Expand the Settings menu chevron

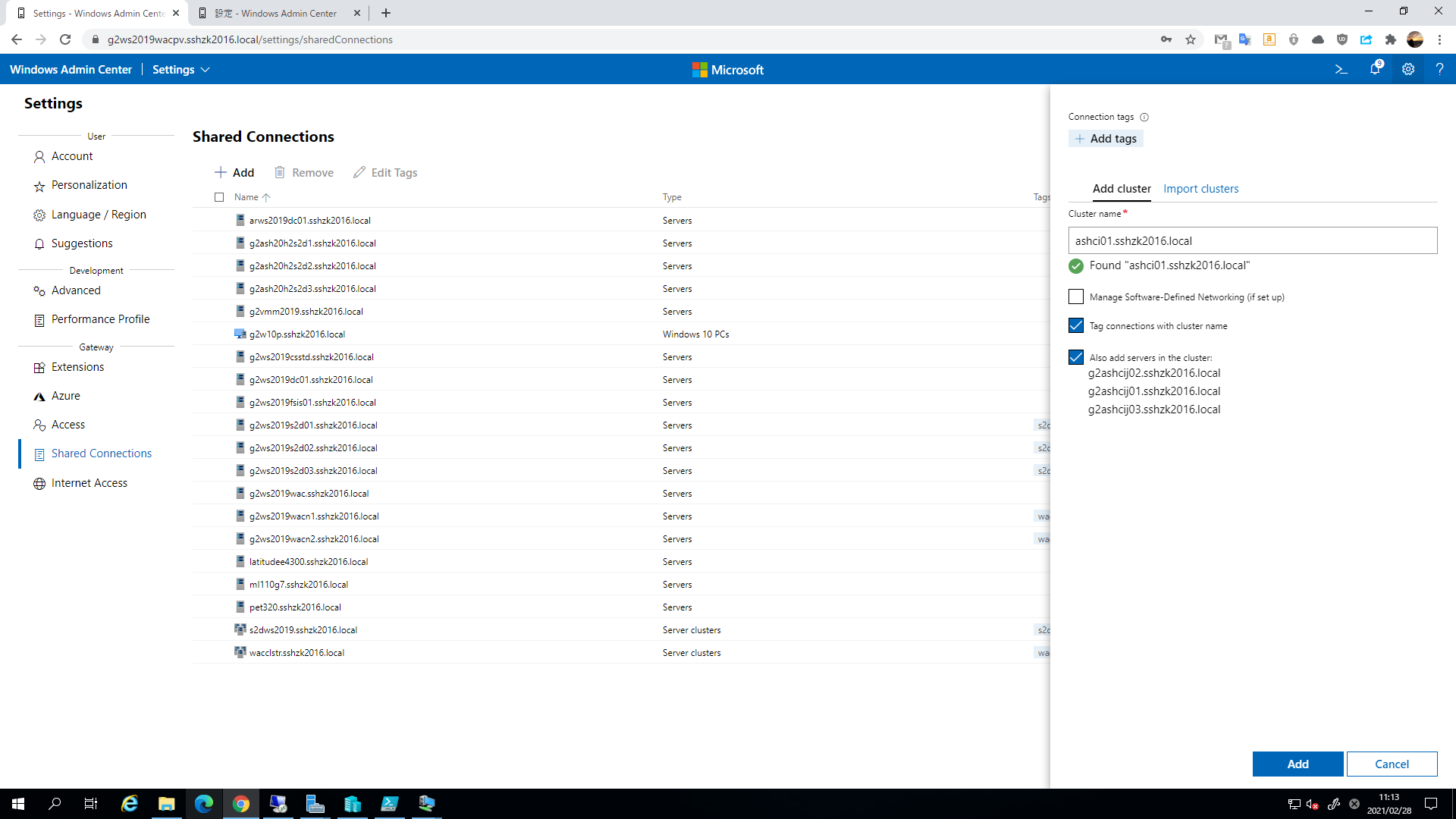206,69
